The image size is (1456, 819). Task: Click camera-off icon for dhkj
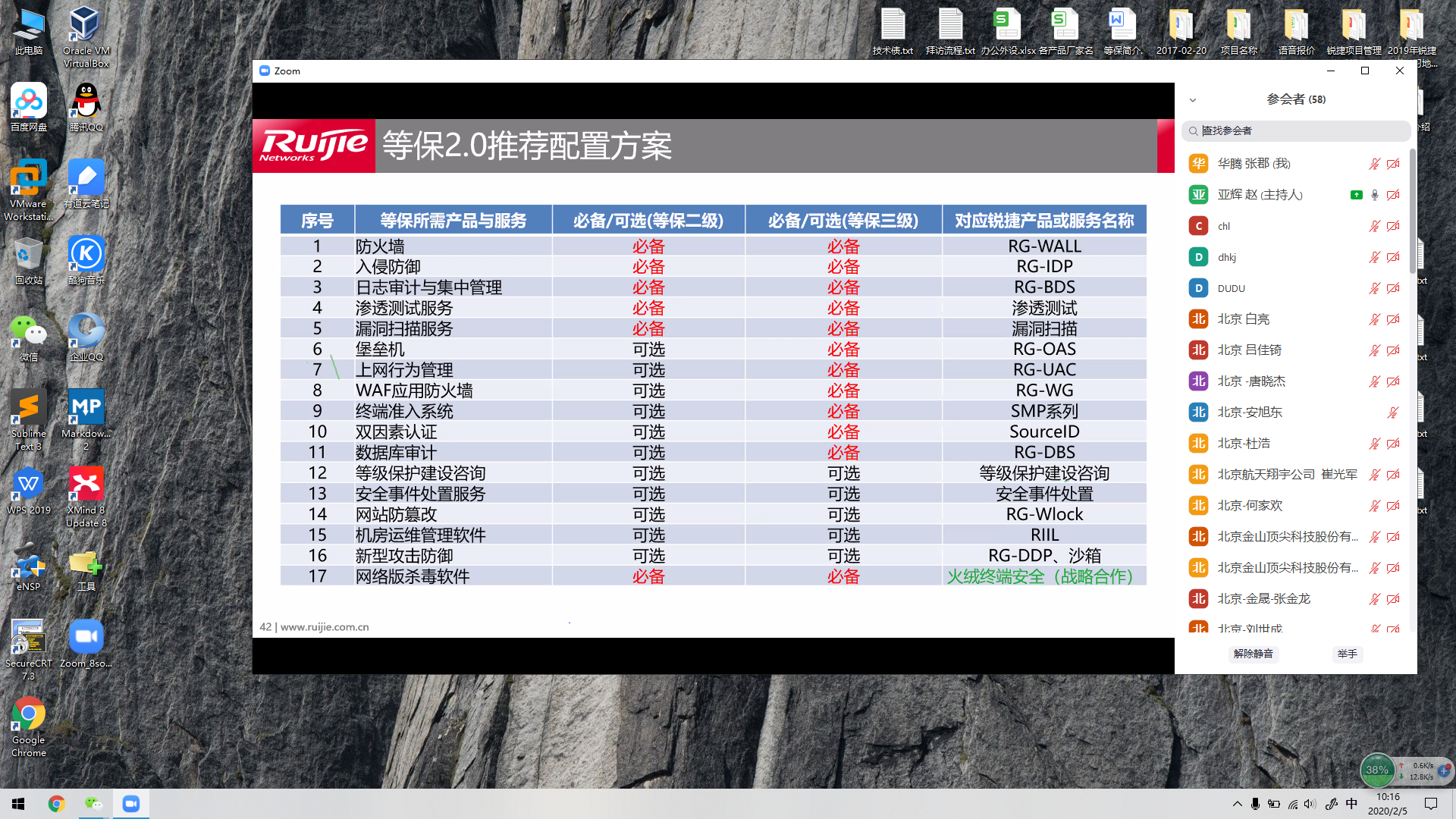[1393, 257]
